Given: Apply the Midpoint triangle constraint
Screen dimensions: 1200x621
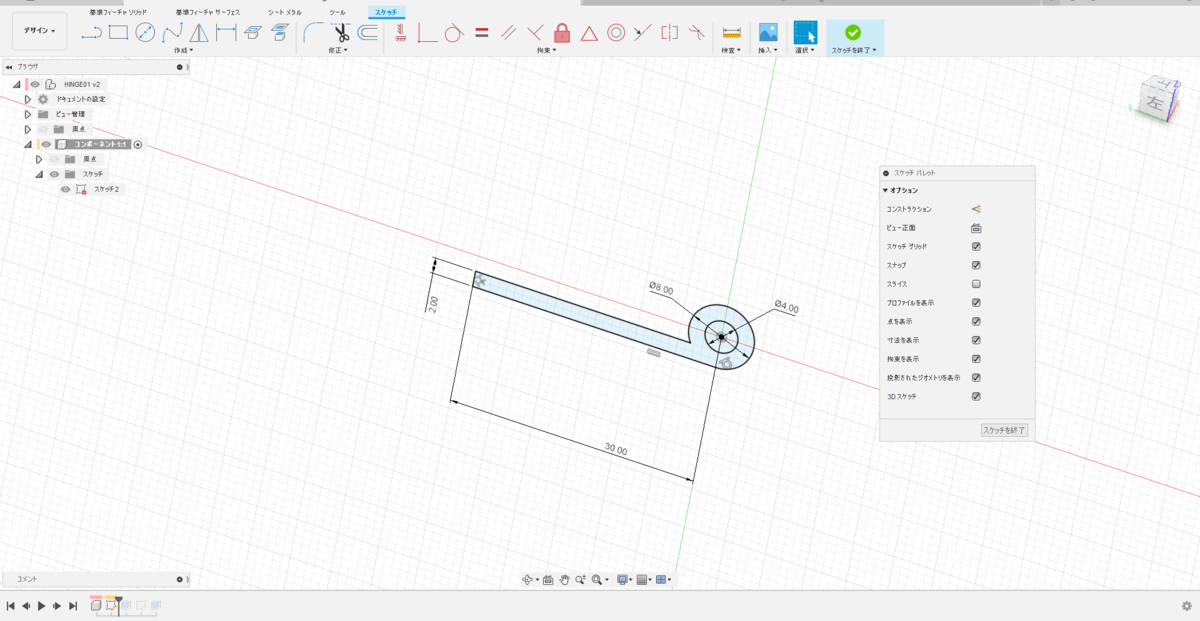Looking at the screenshot, I should (x=589, y=32).
